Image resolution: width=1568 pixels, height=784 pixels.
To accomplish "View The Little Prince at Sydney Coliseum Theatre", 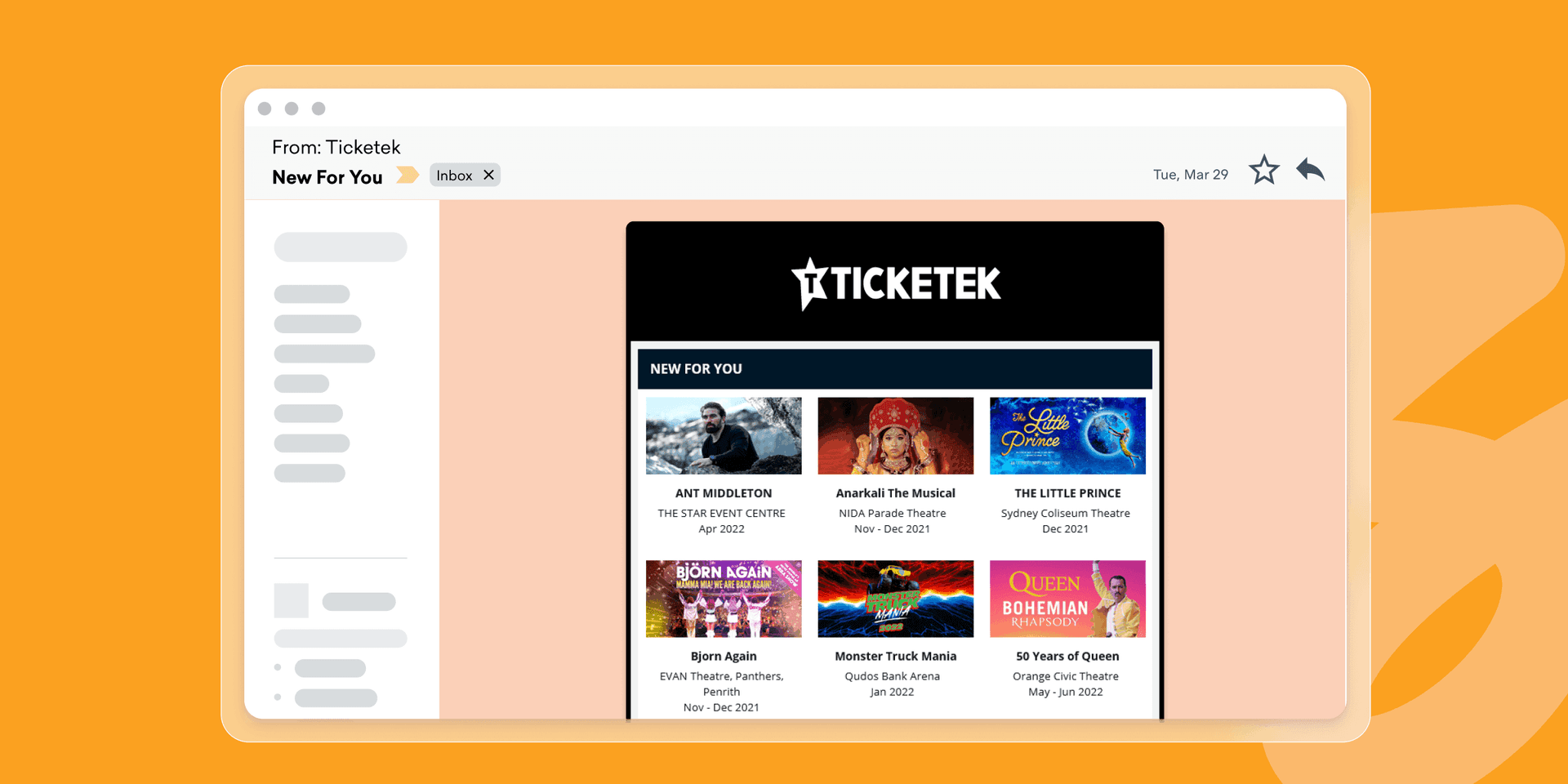I will click(1067, 435).
